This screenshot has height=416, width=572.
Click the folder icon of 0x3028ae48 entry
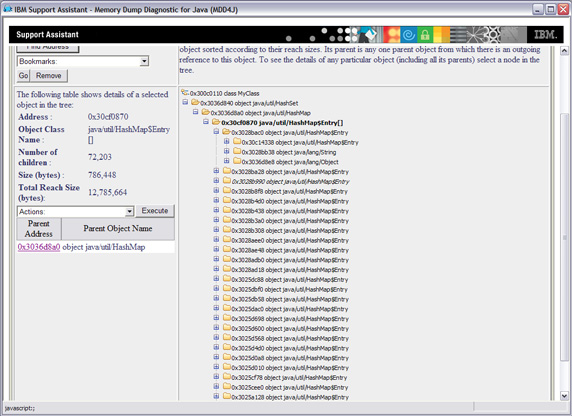click(x=227, y=250)
